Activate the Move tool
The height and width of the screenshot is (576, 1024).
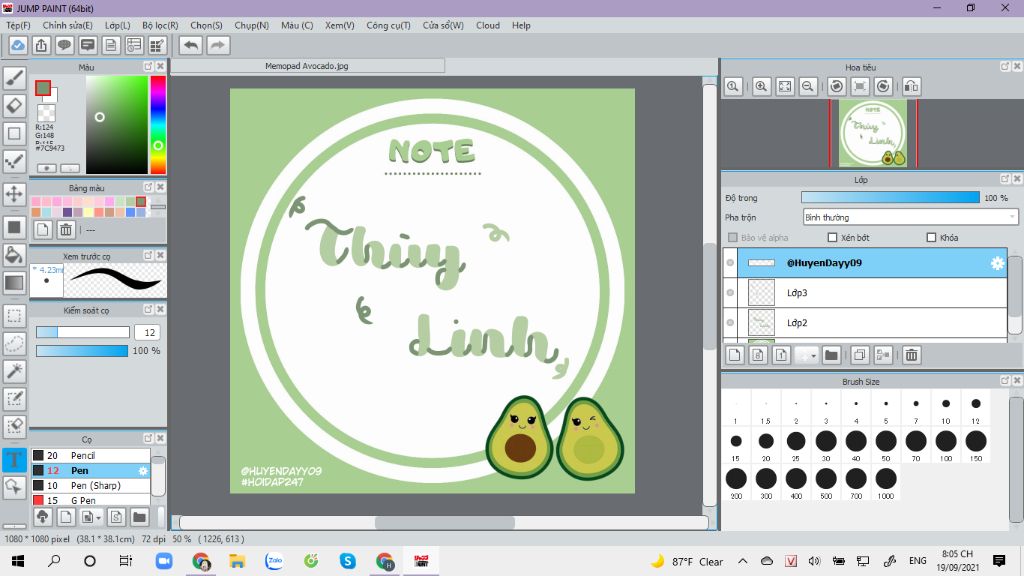pyautogui.click(x=14, y=194)
